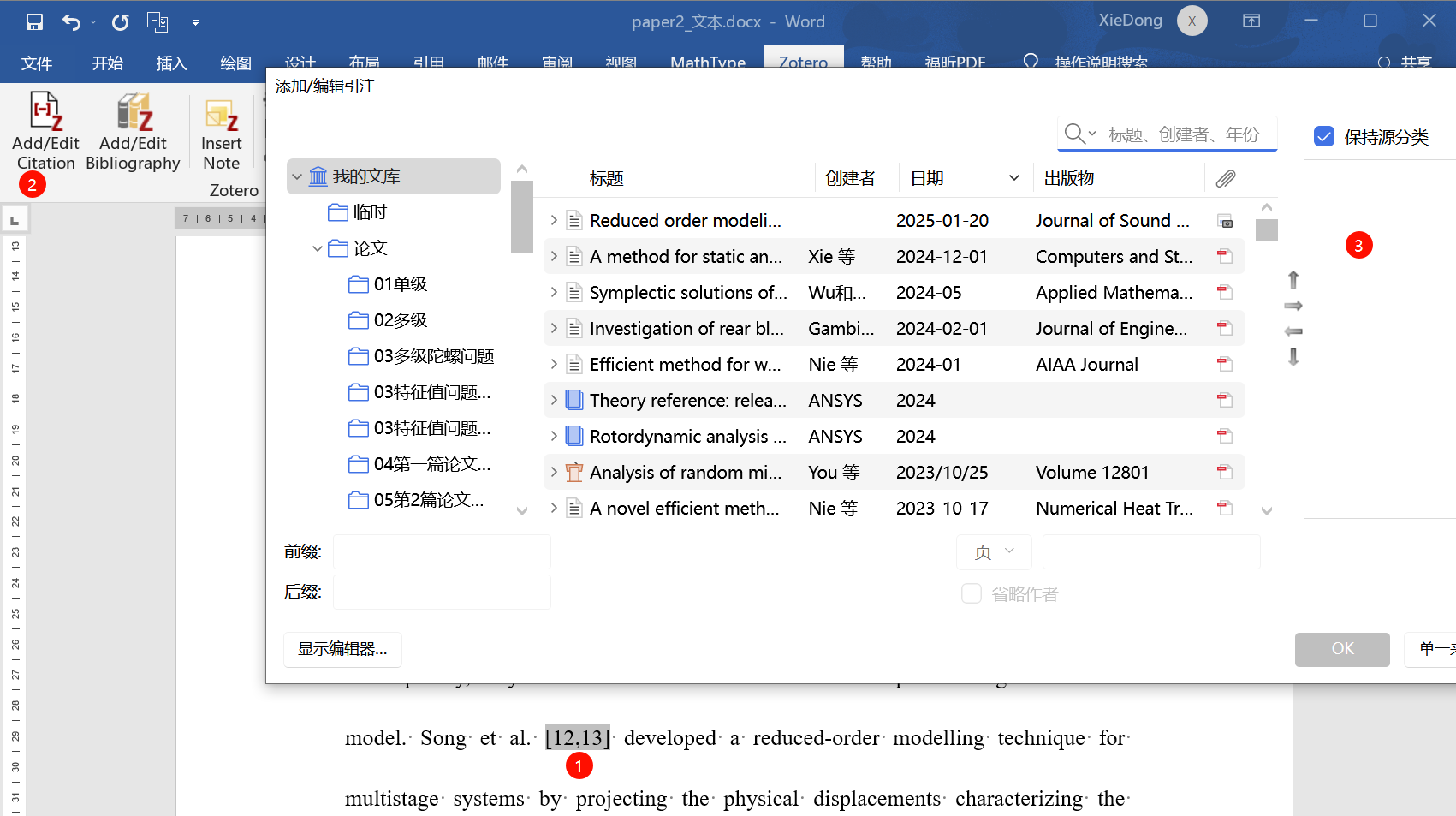This screenshot has width=1456, height=816.
Task: Select item A novel efficient meth...
Action: click(894, 508)
